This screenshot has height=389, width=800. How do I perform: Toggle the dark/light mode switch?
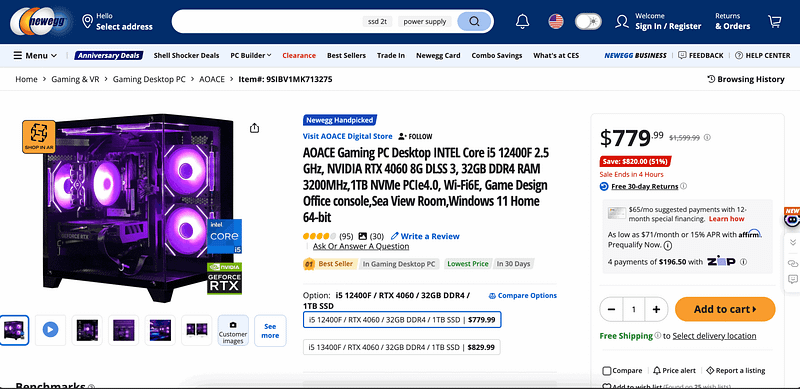[x=588, y=21]
